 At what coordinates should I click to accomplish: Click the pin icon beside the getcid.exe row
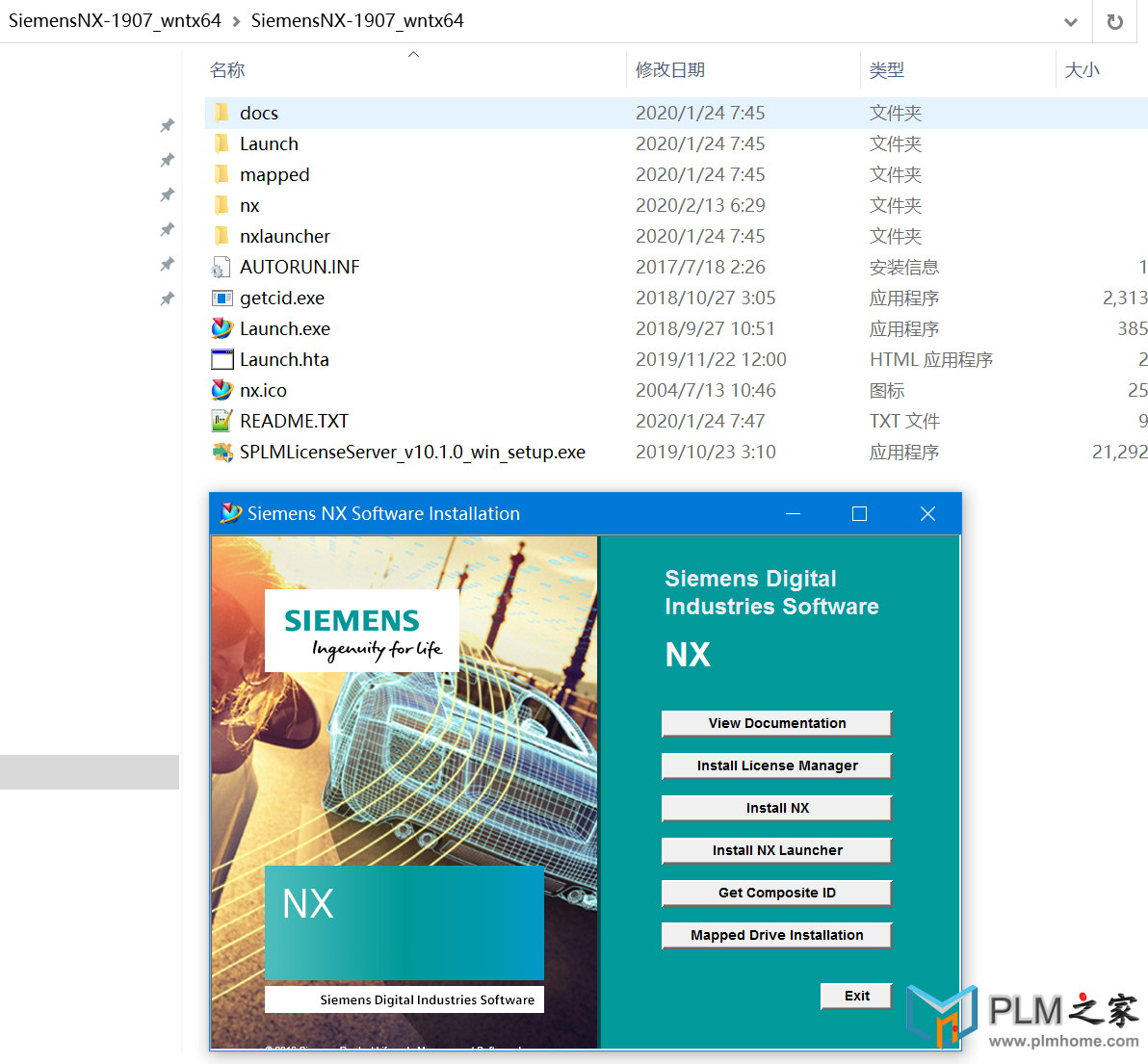coord(168,298)
